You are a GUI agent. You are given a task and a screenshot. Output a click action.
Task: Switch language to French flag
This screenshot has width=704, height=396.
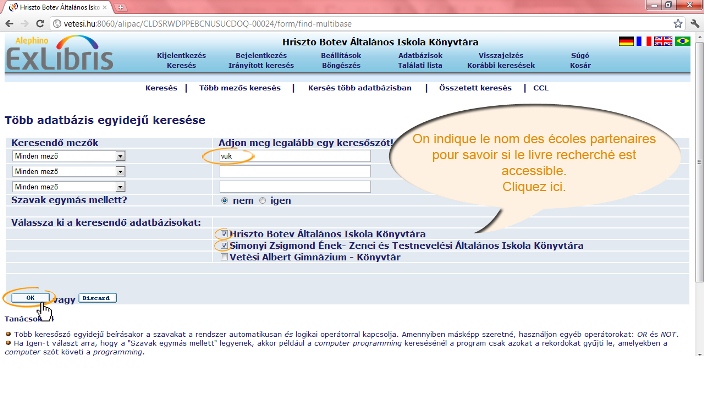click(644, 41)
